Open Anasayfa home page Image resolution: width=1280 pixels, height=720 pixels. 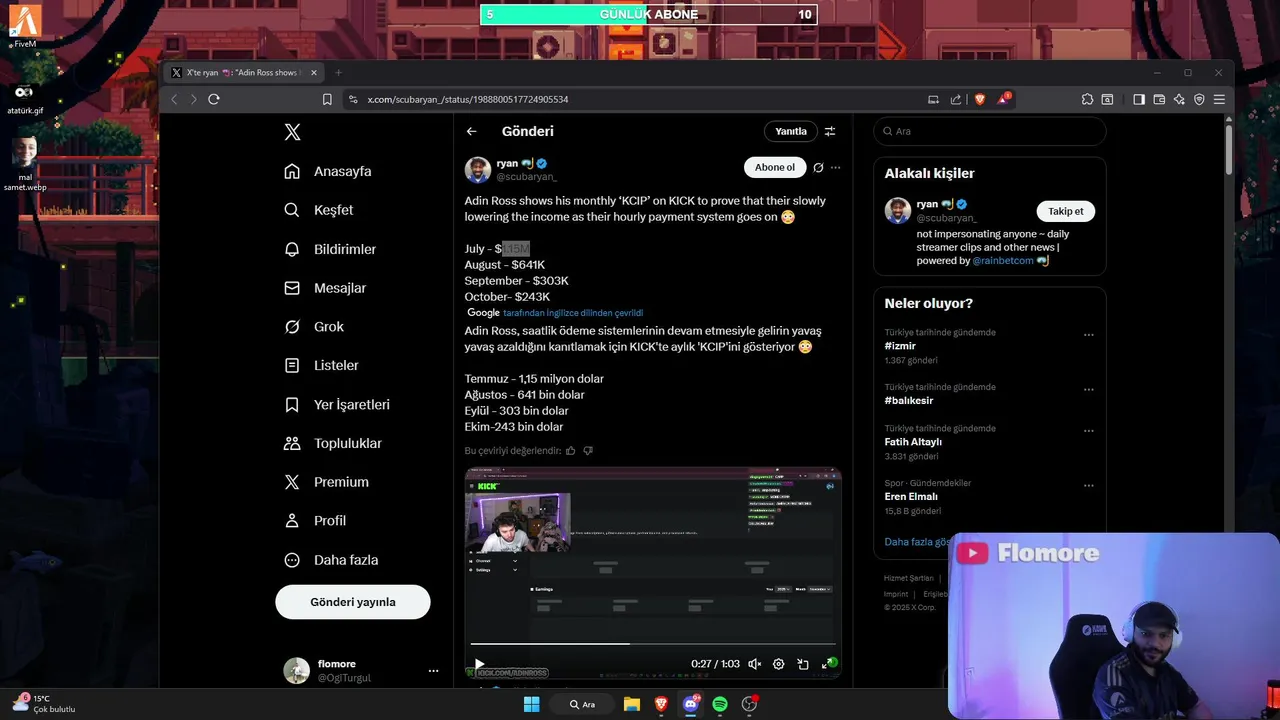point(328,171)
